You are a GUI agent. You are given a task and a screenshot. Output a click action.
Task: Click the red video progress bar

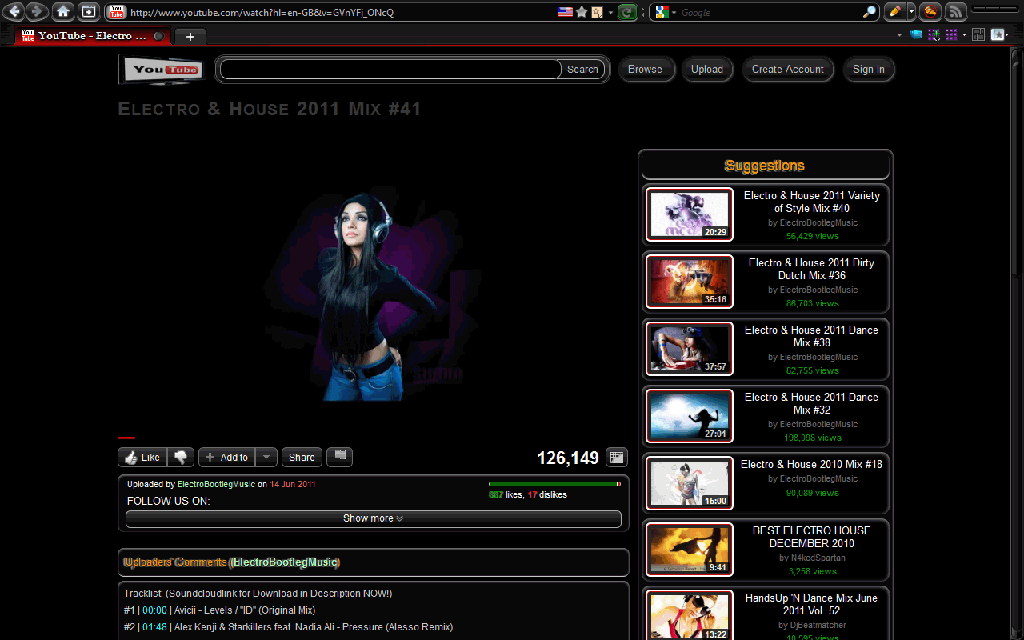127,438
